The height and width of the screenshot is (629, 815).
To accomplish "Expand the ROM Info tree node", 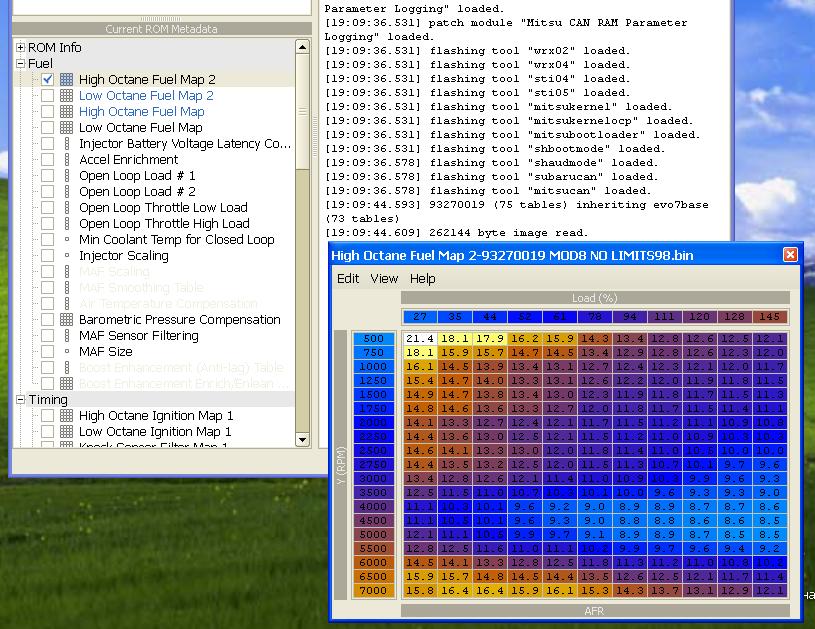I will pos(20,47).
